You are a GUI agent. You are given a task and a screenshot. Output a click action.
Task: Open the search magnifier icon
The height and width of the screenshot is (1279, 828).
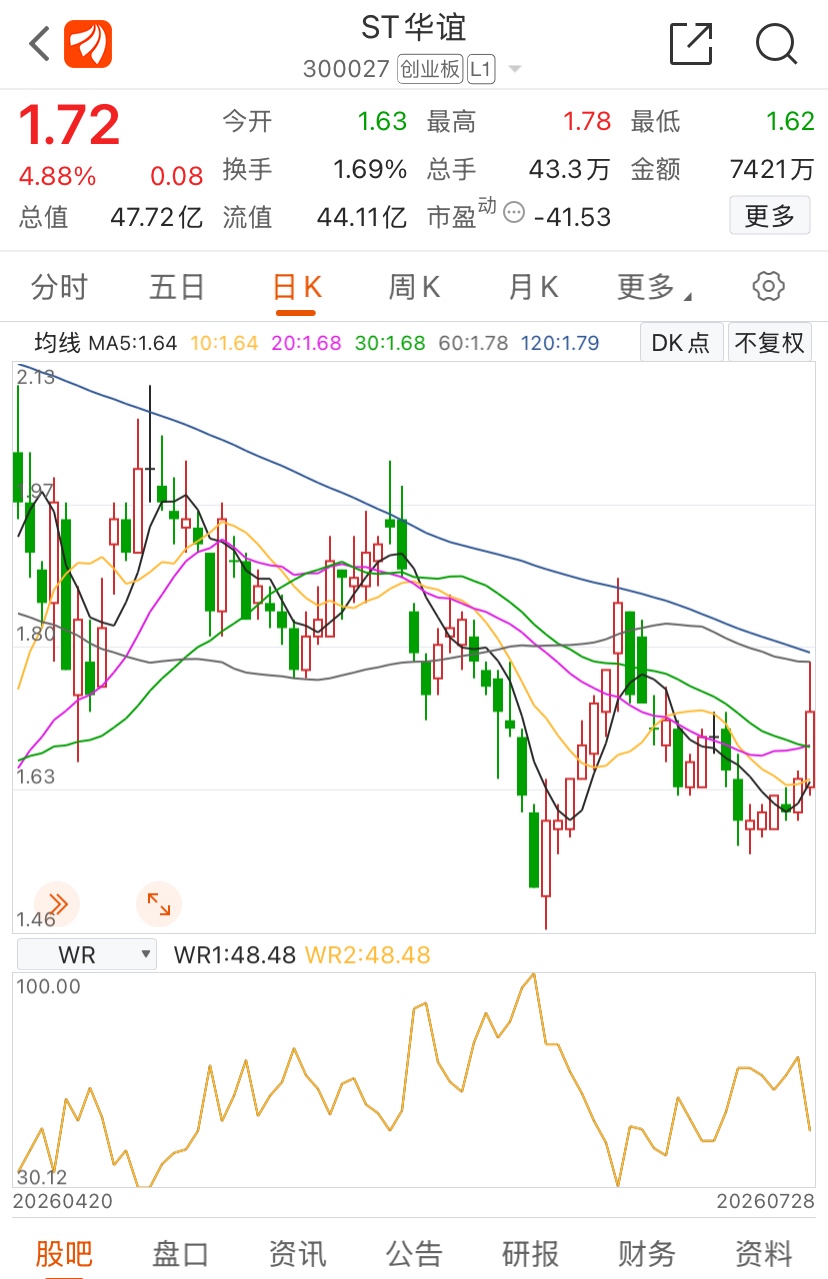(776, 44)
